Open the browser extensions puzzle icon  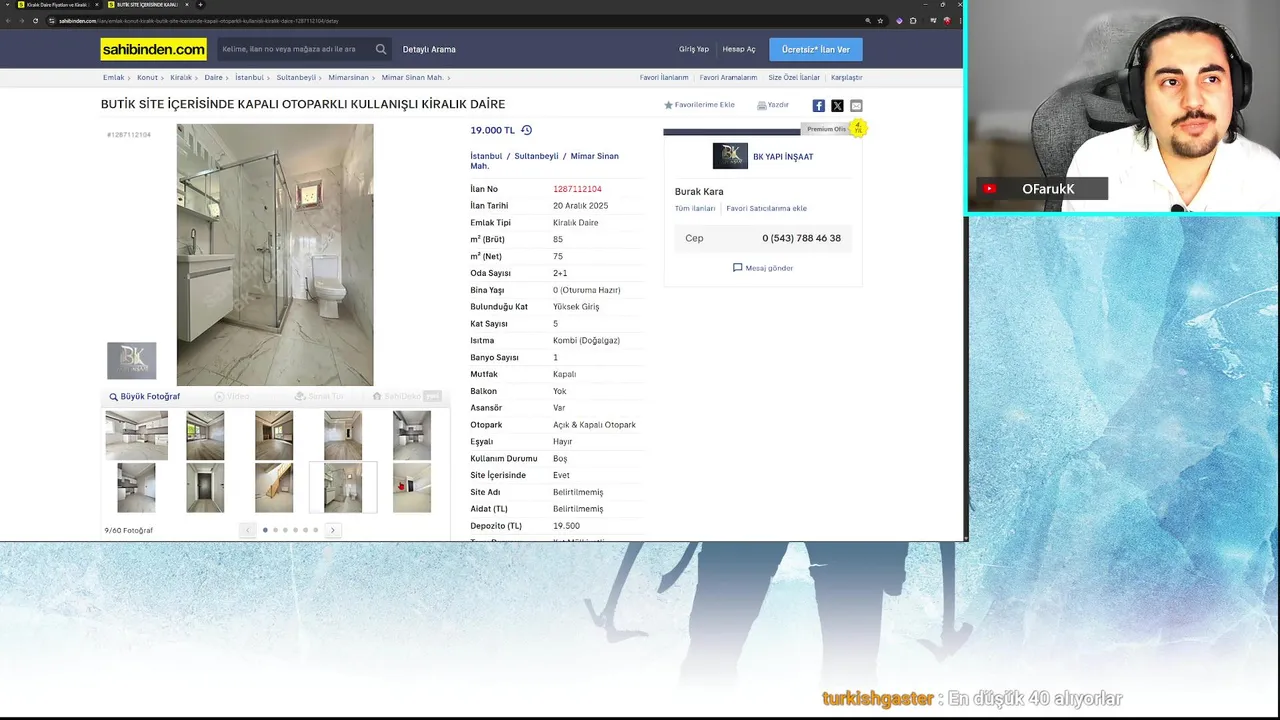913,20
